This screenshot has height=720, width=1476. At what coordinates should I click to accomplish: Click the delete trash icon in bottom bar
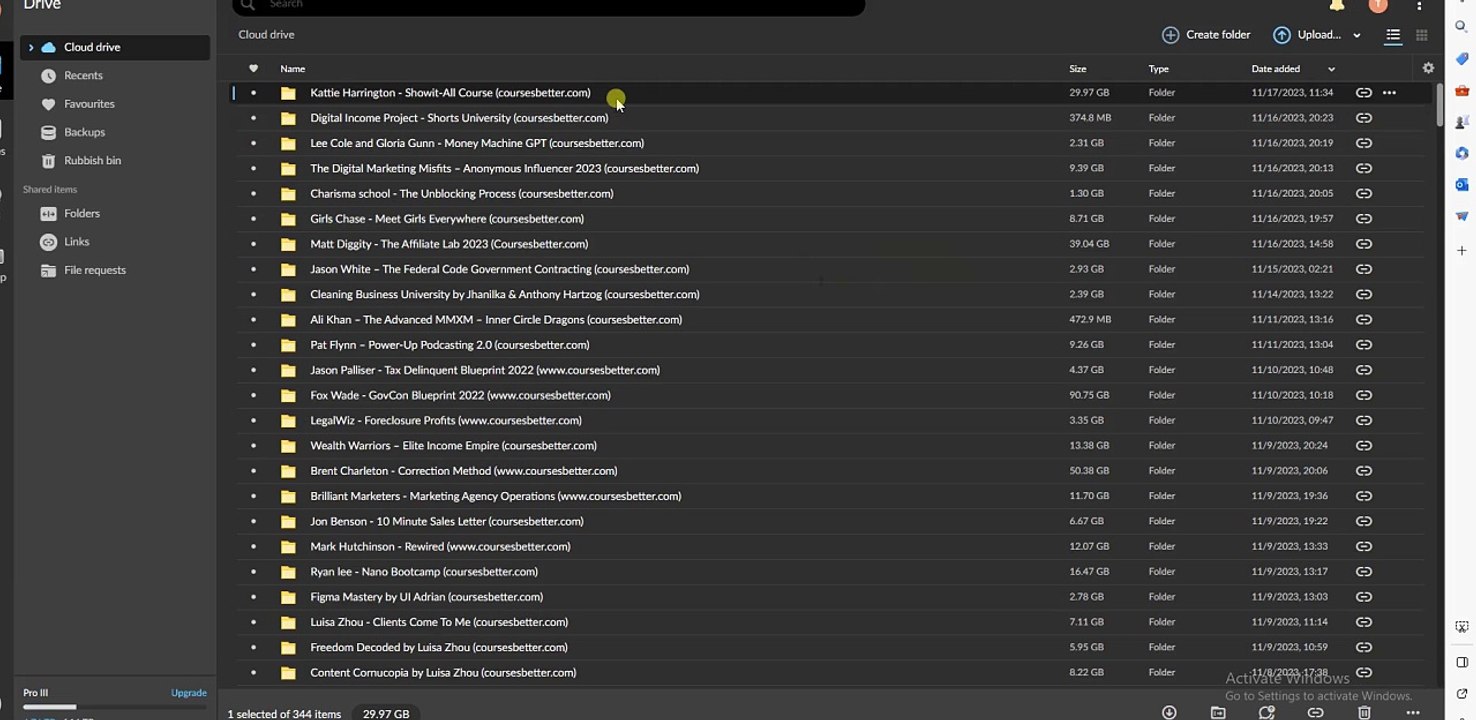click(x=1364, y=712)
